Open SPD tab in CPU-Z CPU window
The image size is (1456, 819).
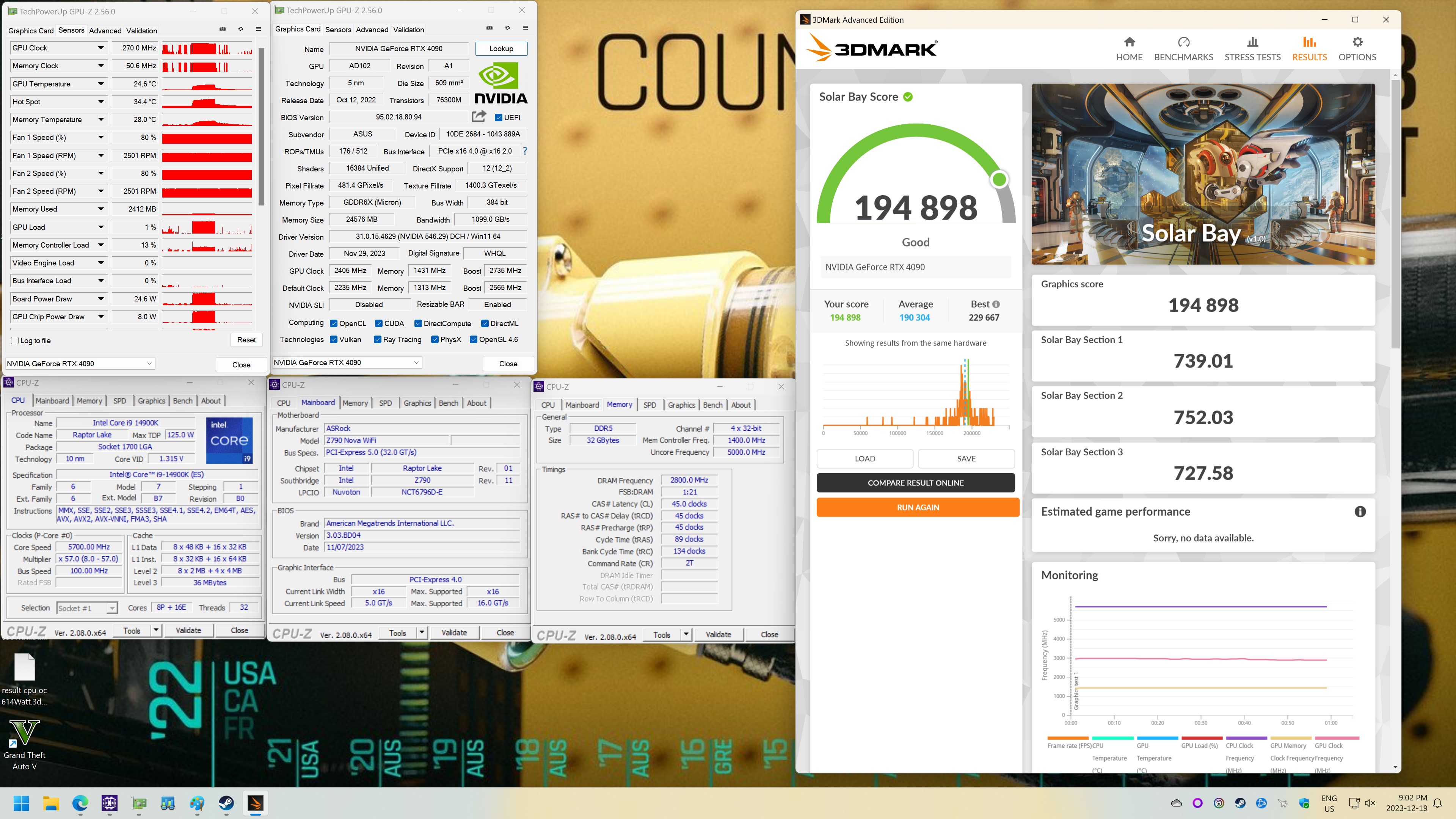(x=120, y=401)
